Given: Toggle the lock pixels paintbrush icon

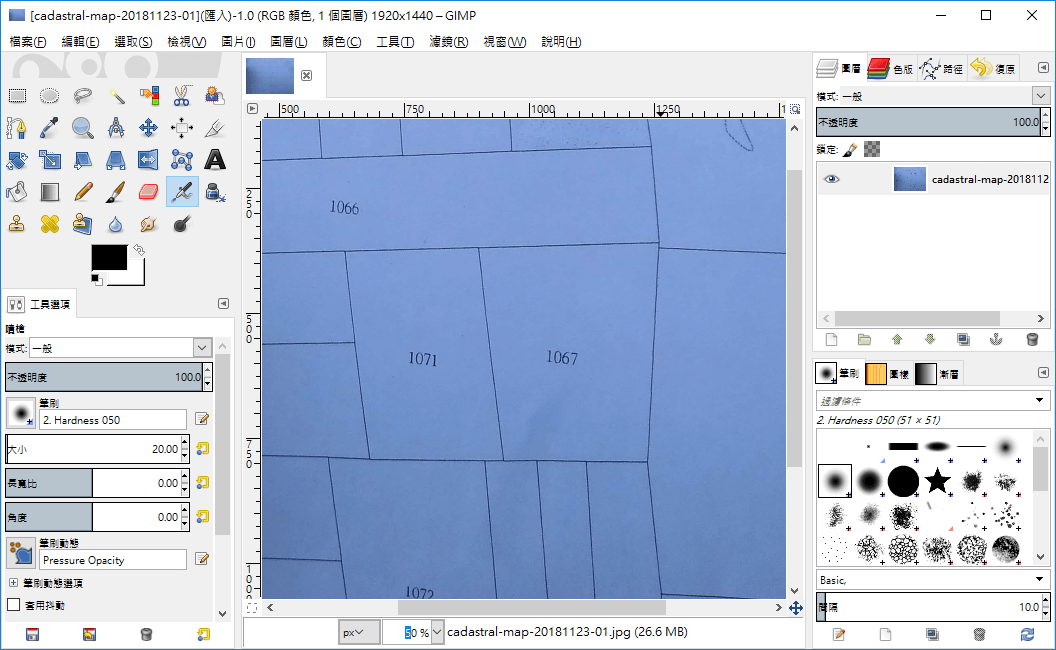Looking at the screenshot, I should point(850,148).
